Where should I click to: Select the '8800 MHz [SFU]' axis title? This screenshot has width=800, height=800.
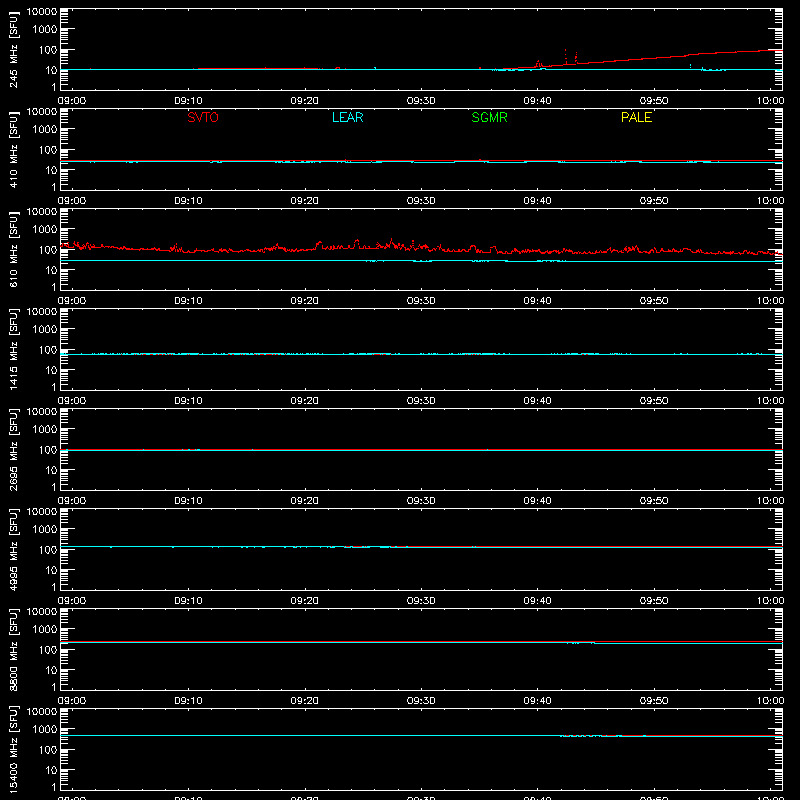point(13,650)
